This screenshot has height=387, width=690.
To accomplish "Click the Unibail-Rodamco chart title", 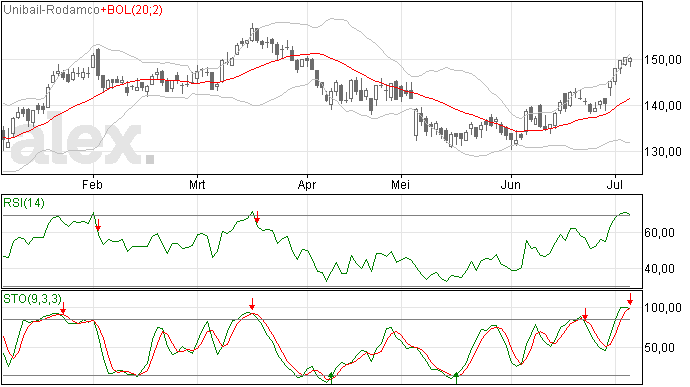I will (x=51, y=10).
